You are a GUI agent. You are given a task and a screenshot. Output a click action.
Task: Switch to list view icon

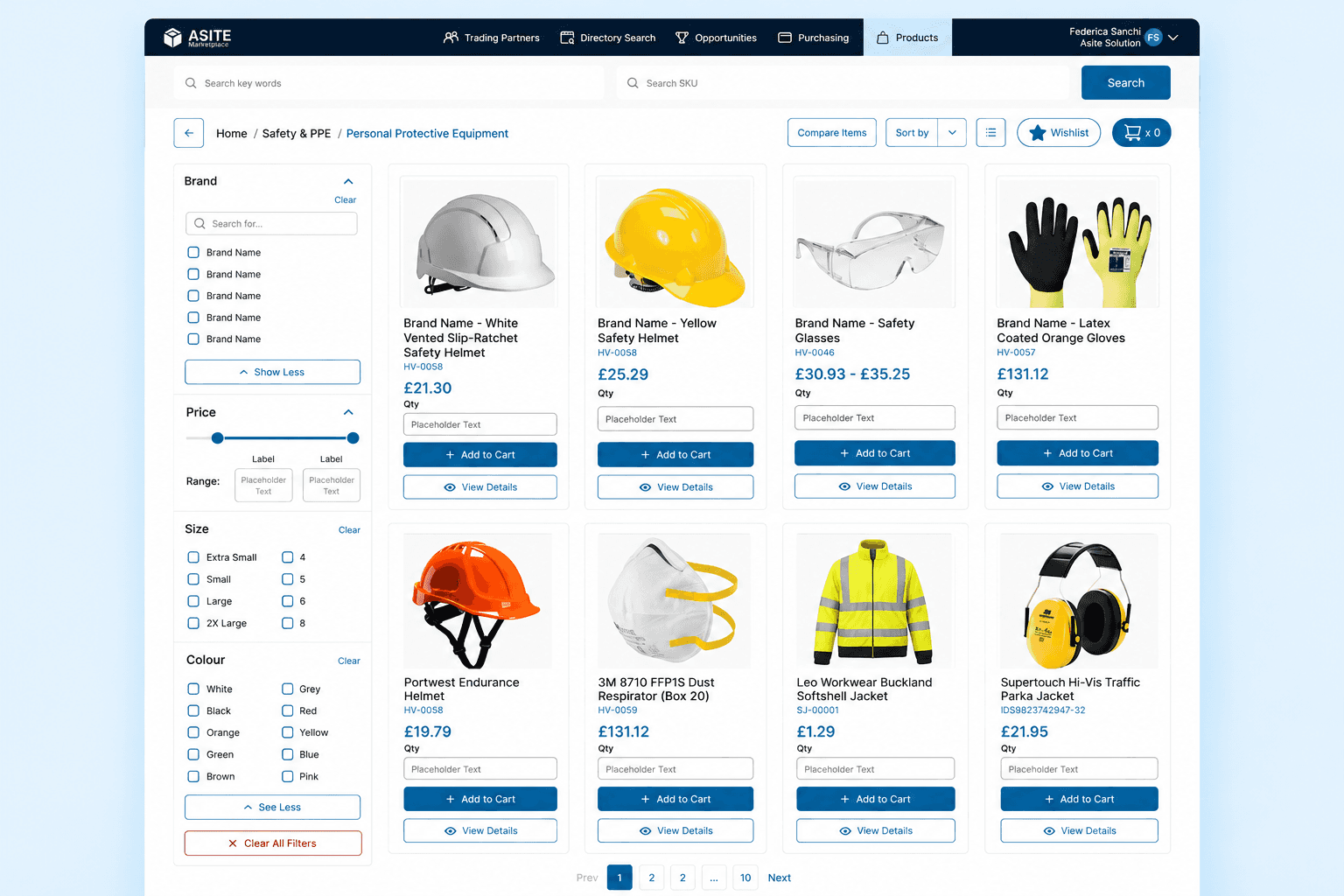point(990,133)
